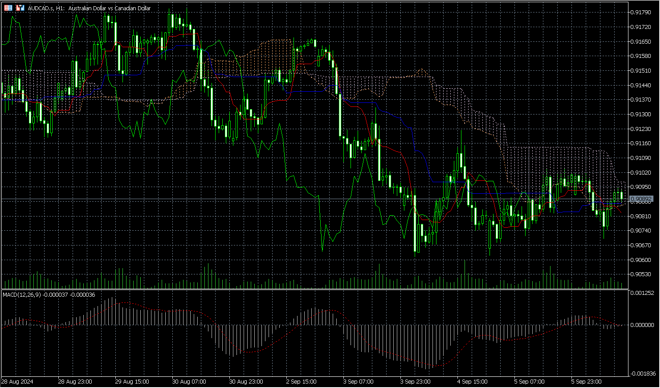Click the 0.001252 MACD scale value
Image resolution: width=660 pixels, height=388 pixels.
[x=642, y=293]
